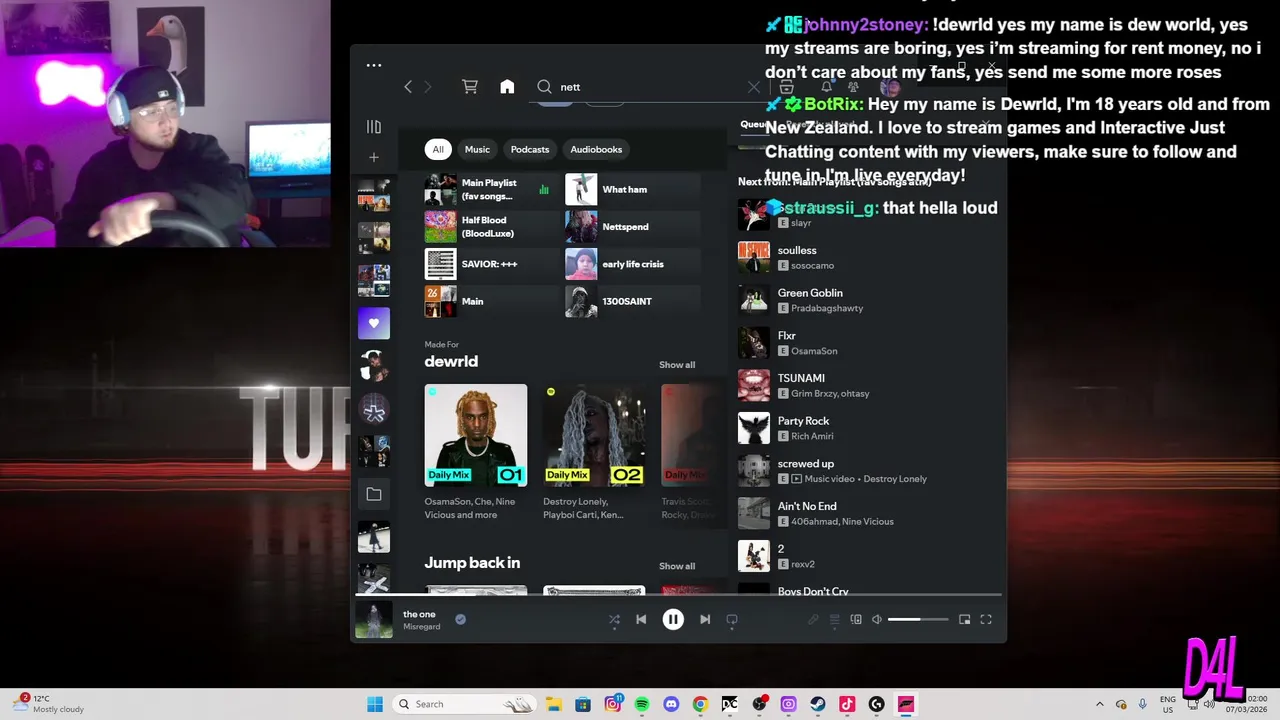Expand Your Library sidebar icon
Image resolution: width=1280 pixels, height=720 pixels.
click(x=374, y=127)
